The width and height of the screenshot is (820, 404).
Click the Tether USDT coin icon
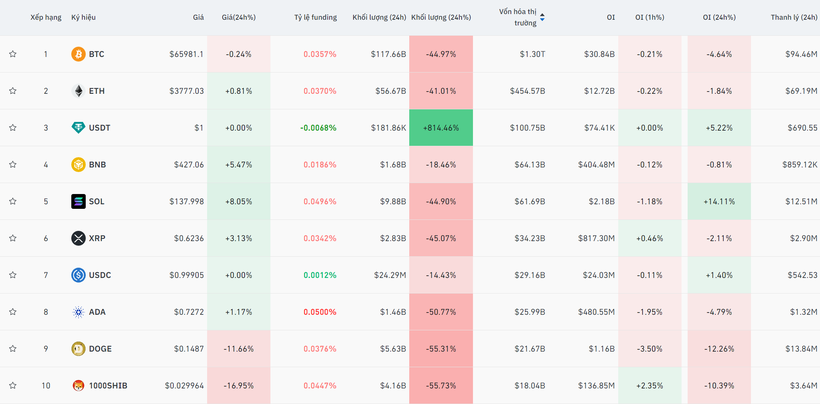(x=78, y=128)
